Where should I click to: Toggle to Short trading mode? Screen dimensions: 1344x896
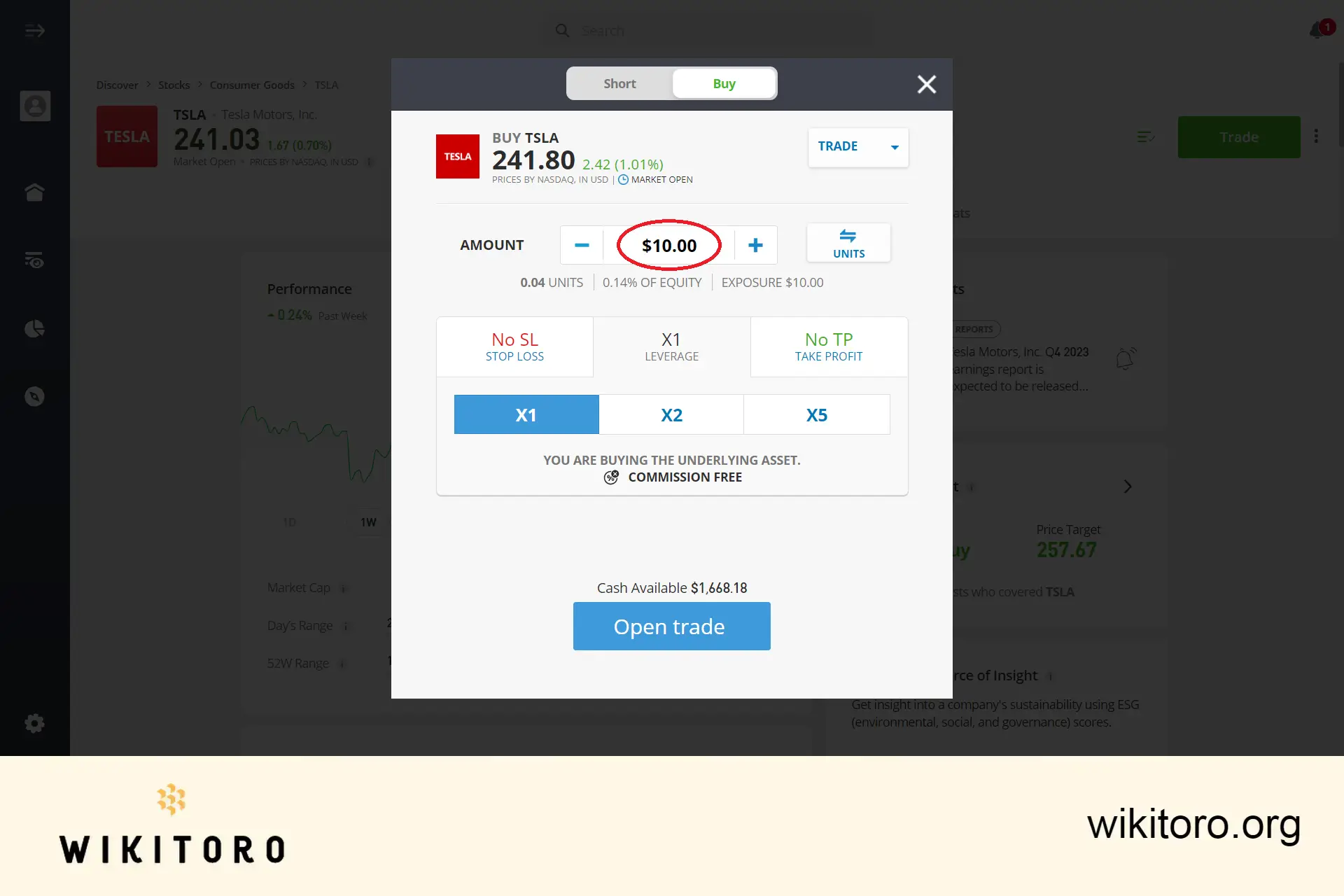[x=619, y=83]
